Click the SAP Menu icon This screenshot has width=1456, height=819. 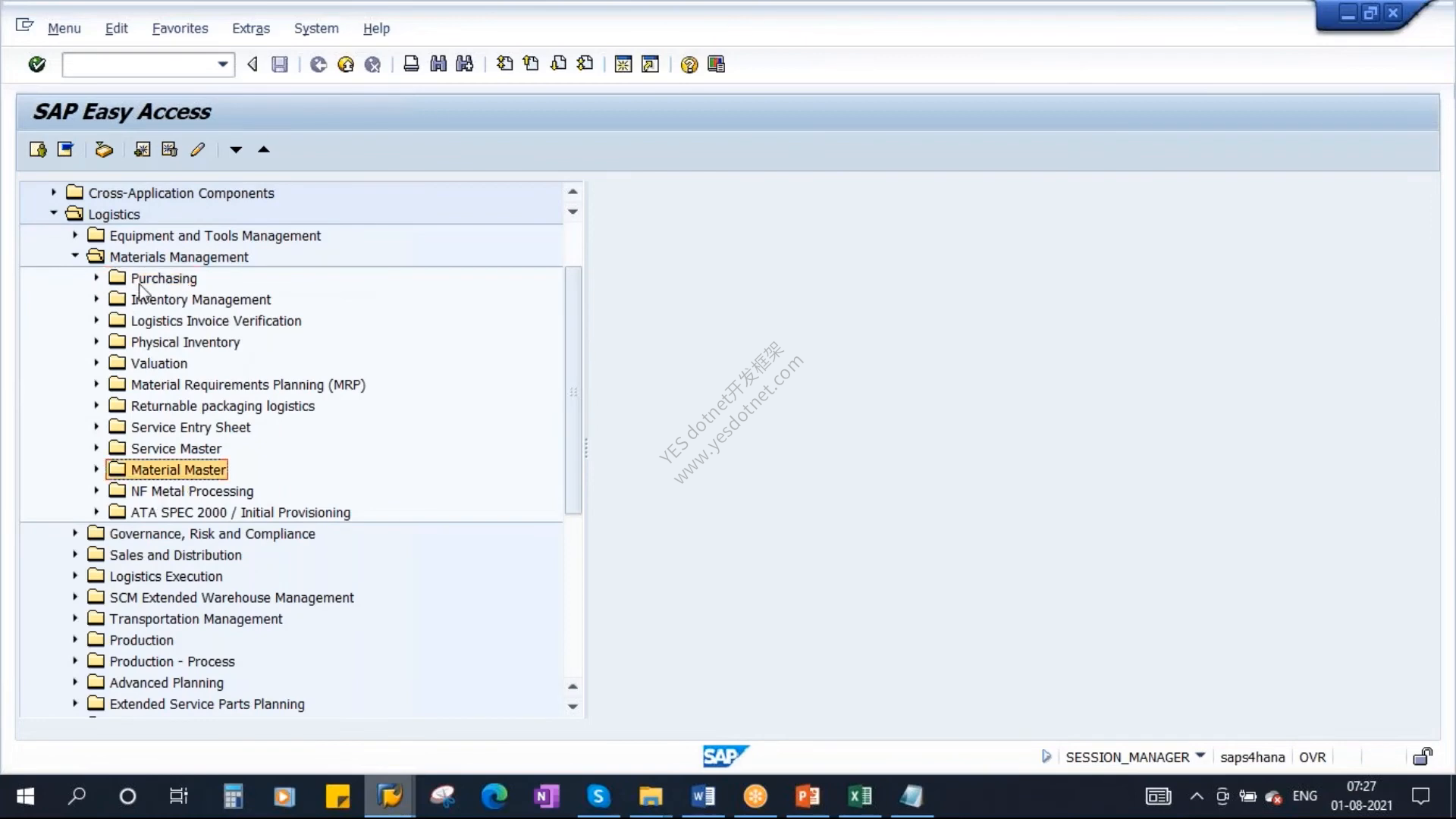click(65, 149)
